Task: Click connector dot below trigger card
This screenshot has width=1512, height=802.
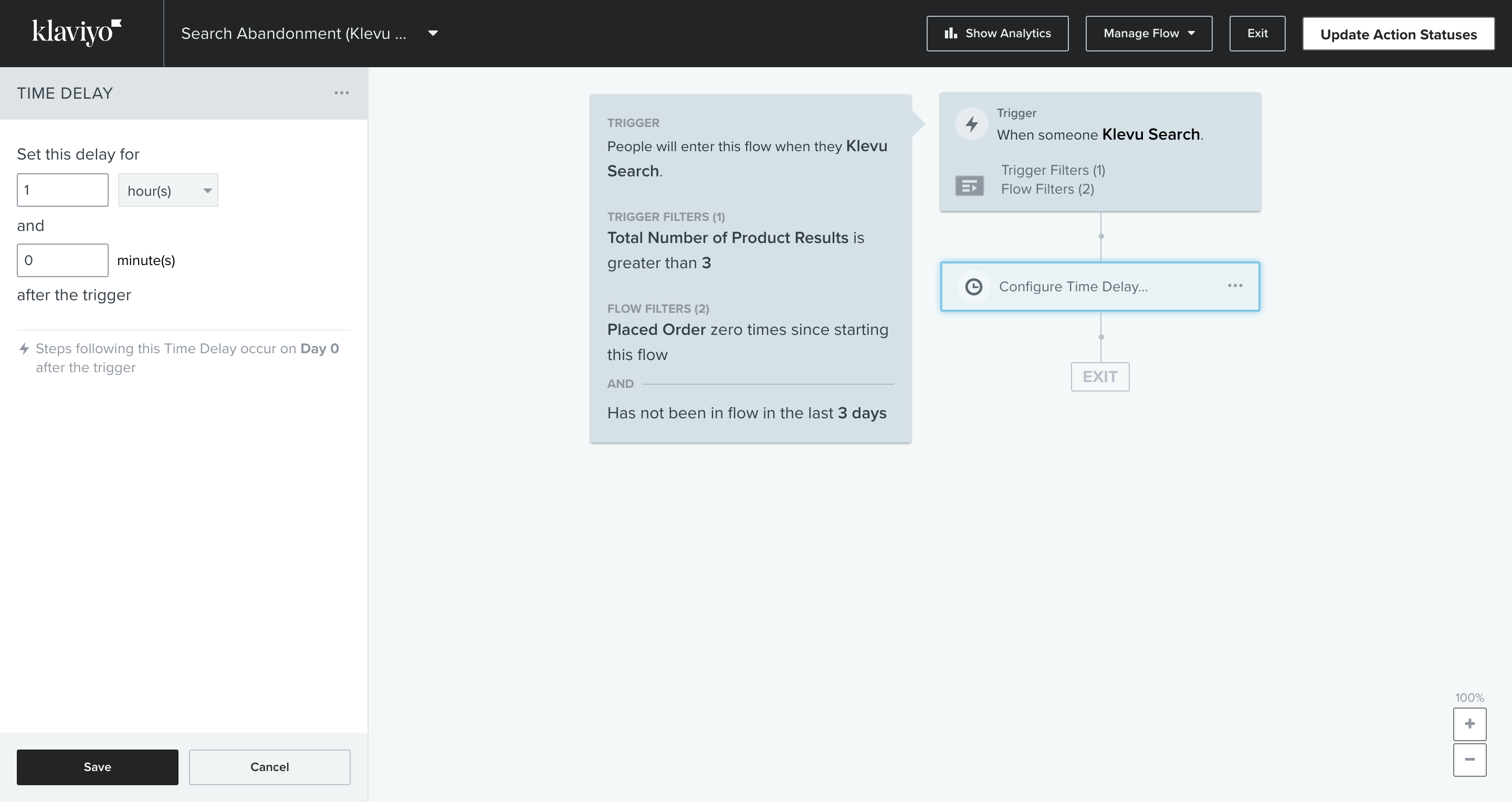Action: 1101,236
